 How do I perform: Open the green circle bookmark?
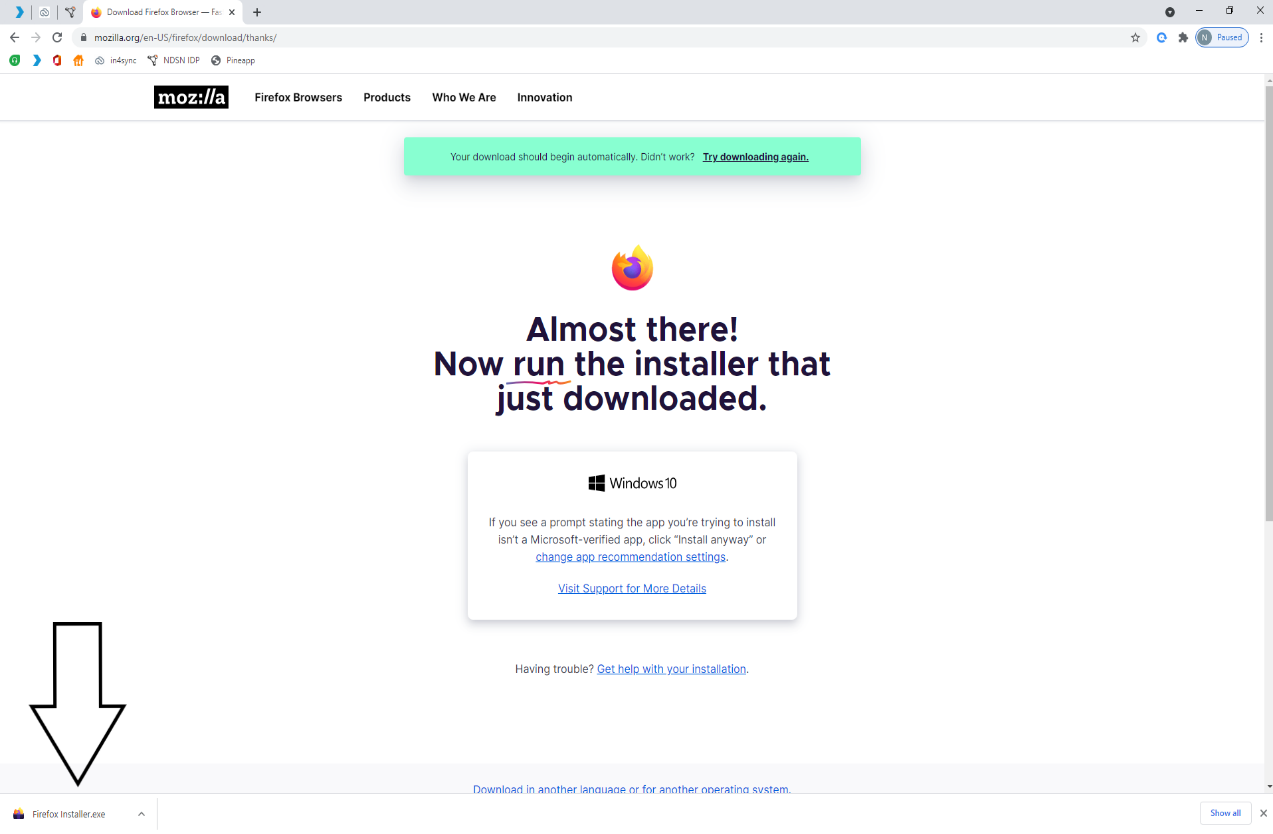pos(15,60)
